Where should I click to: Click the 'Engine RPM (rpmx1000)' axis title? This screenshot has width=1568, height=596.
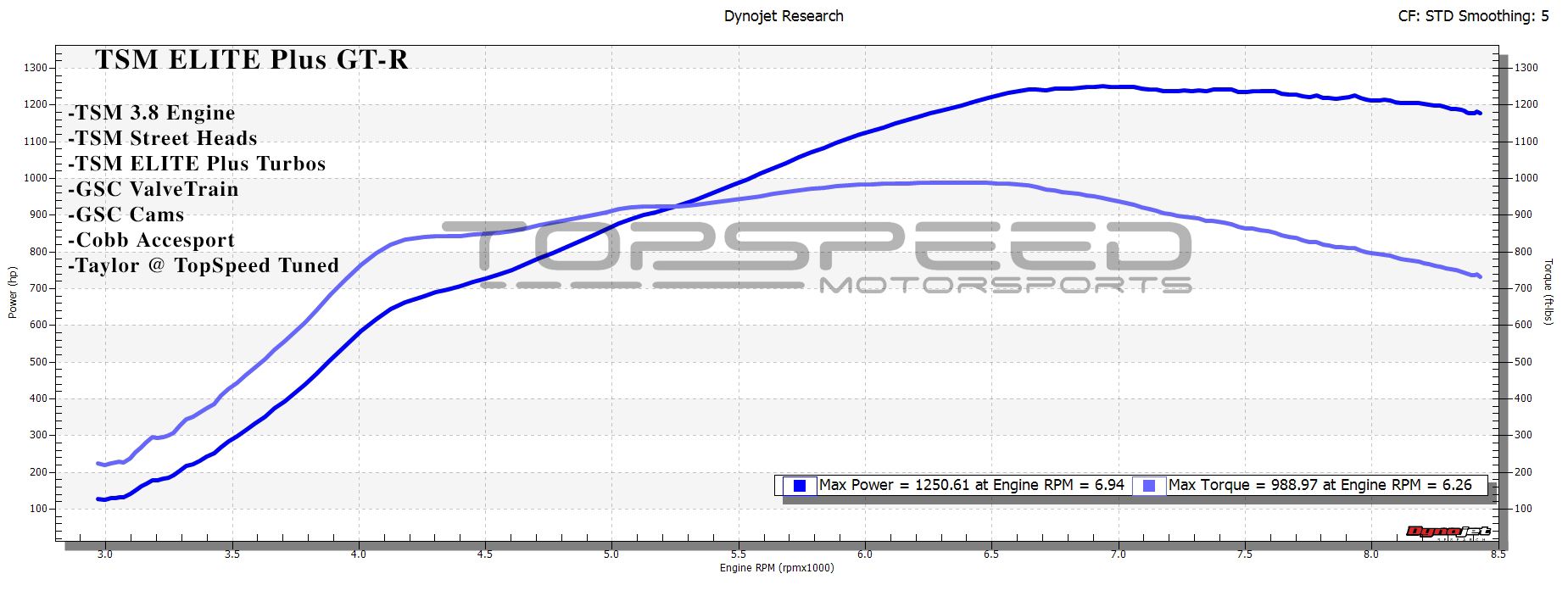pos(777,568)
